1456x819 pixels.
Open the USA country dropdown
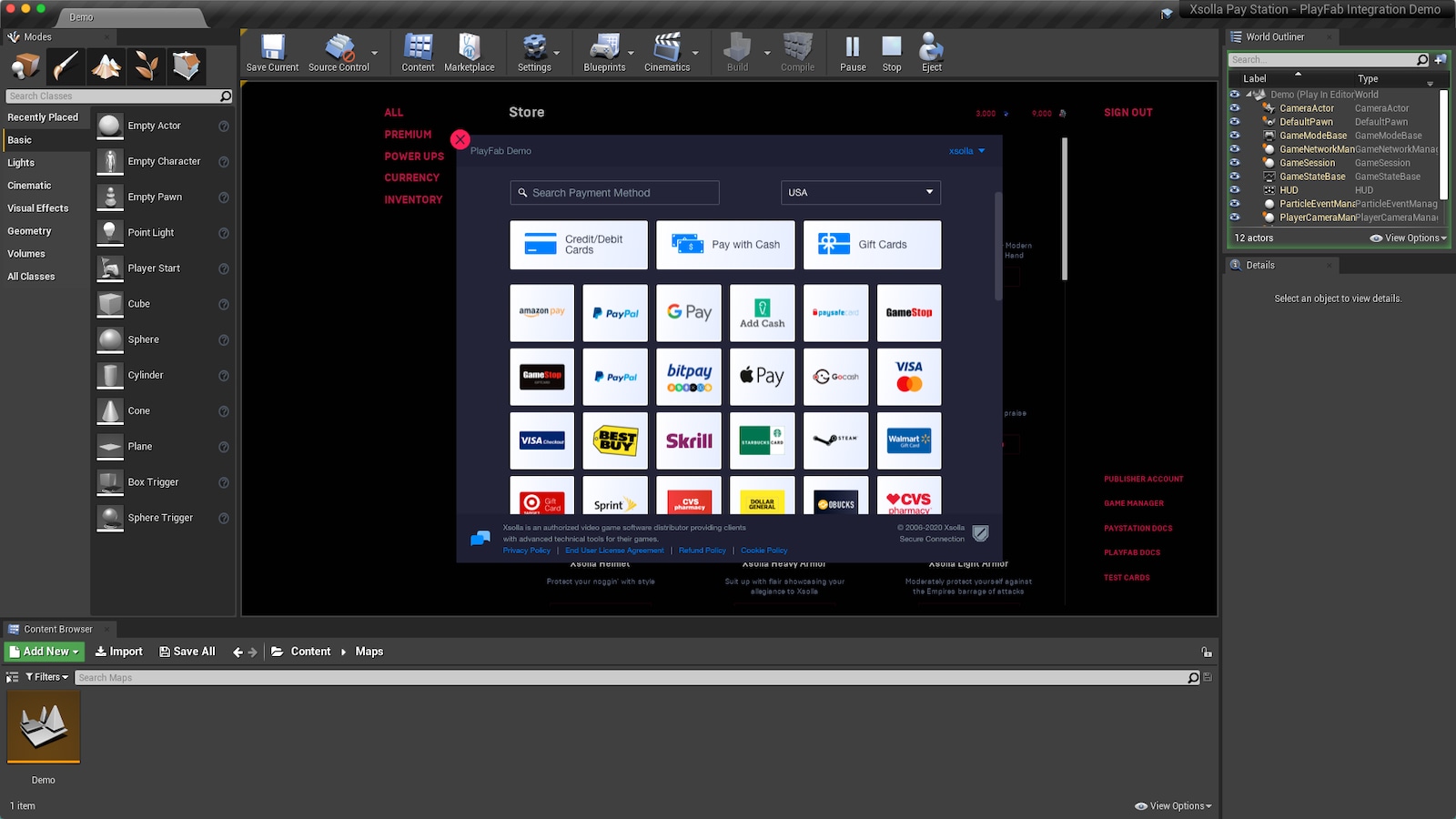click(x=860, y=193)
